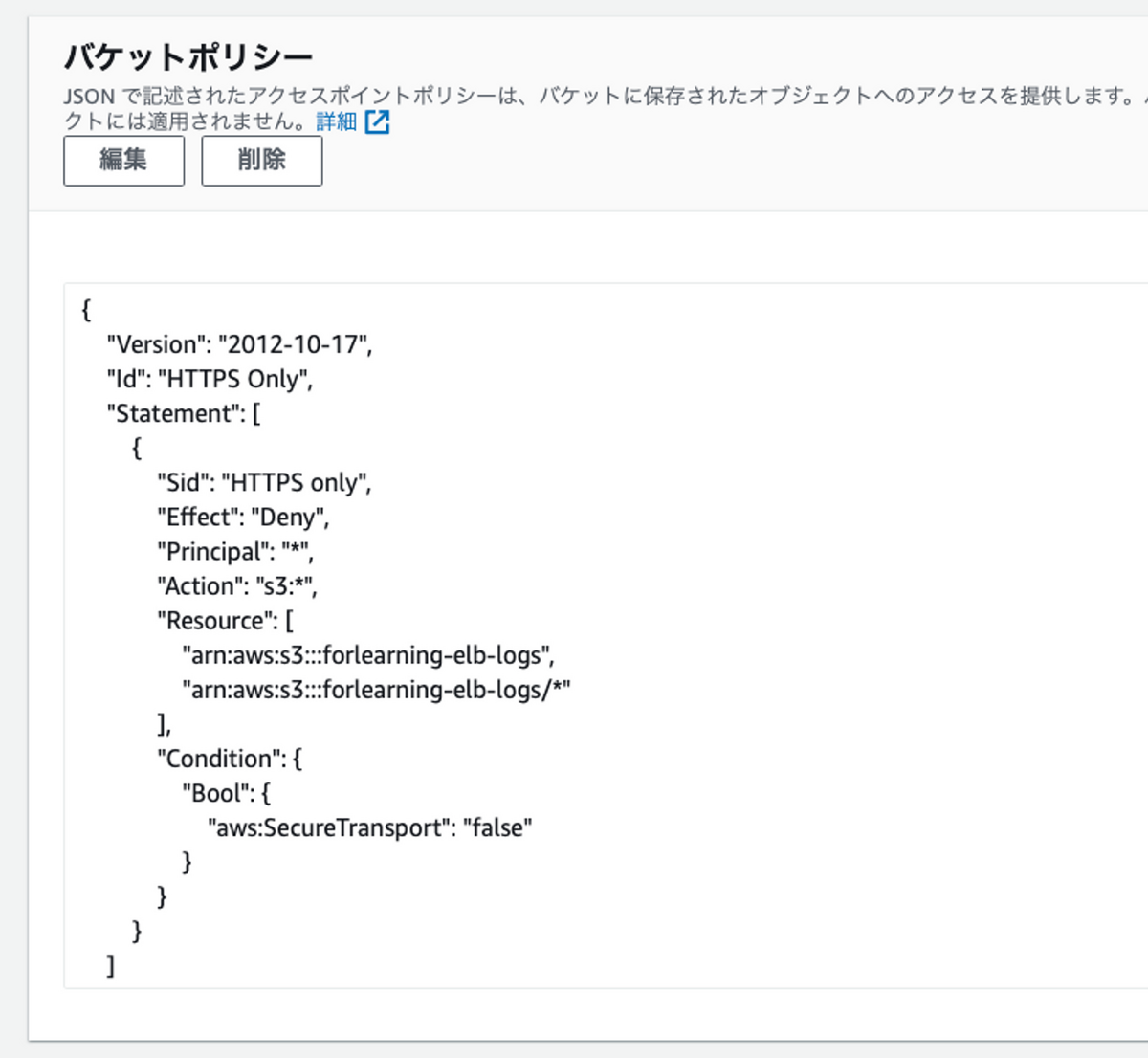Click the "Action": "s3:*" line
This screenshot has width=1148, height=1058.
click(x=237, y=586)
